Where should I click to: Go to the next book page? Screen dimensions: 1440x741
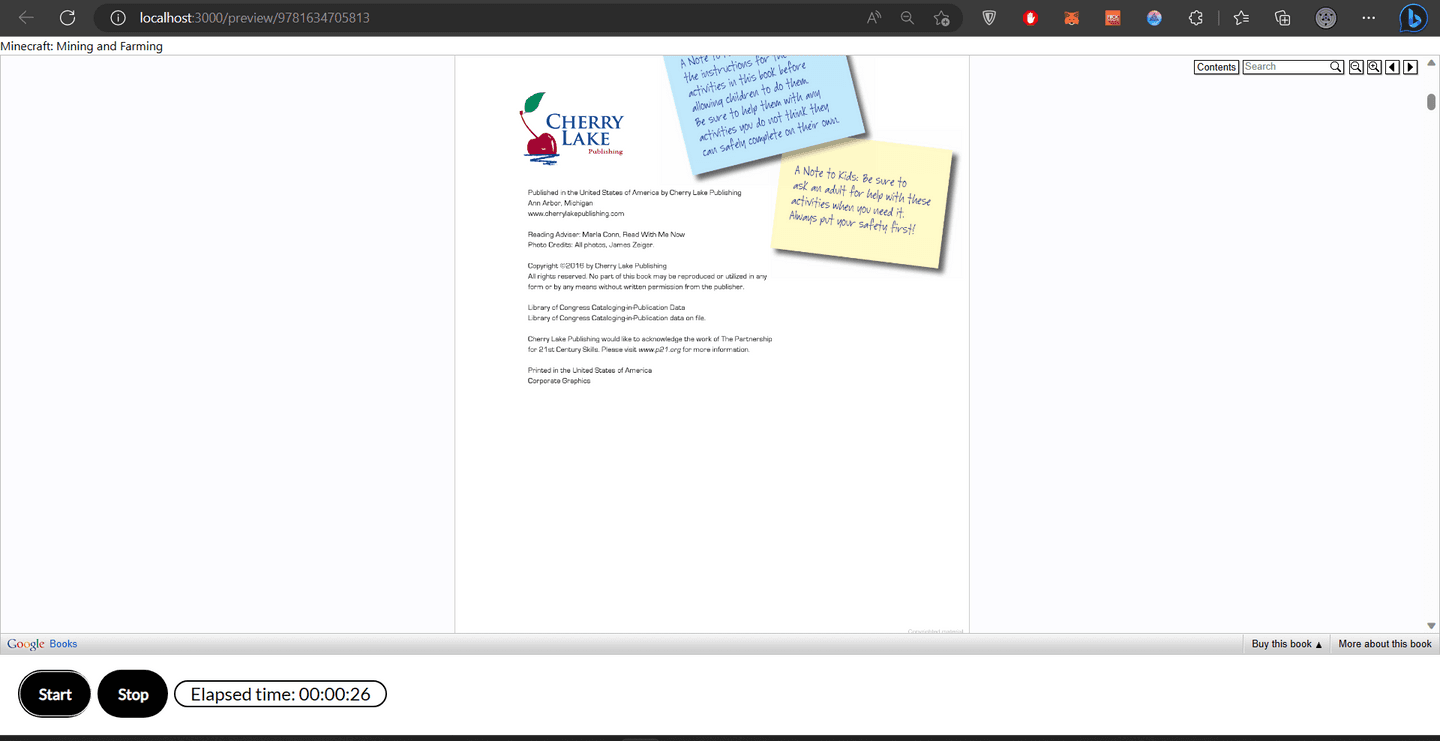(x=1410, y=67)
